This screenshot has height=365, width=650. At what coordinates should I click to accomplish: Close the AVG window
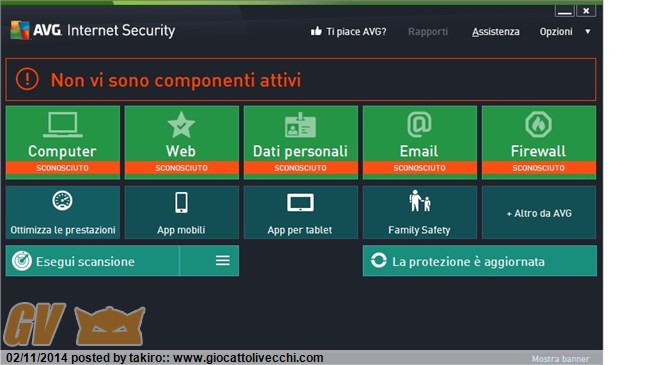[586, 11]
